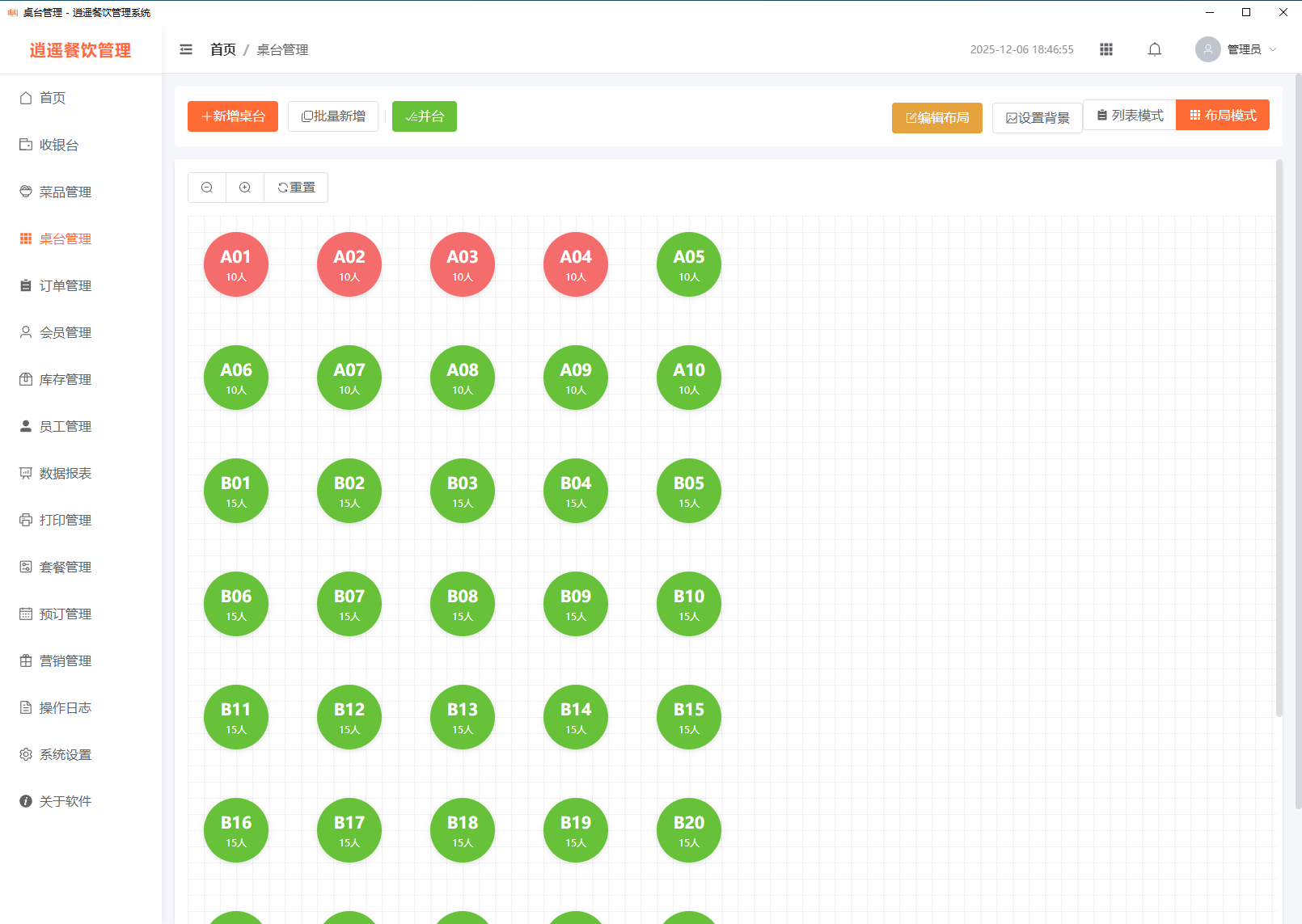The image size is (1302, 924).
Task: Open the apps grid icon in header
Action: (x=1105, y=49)
